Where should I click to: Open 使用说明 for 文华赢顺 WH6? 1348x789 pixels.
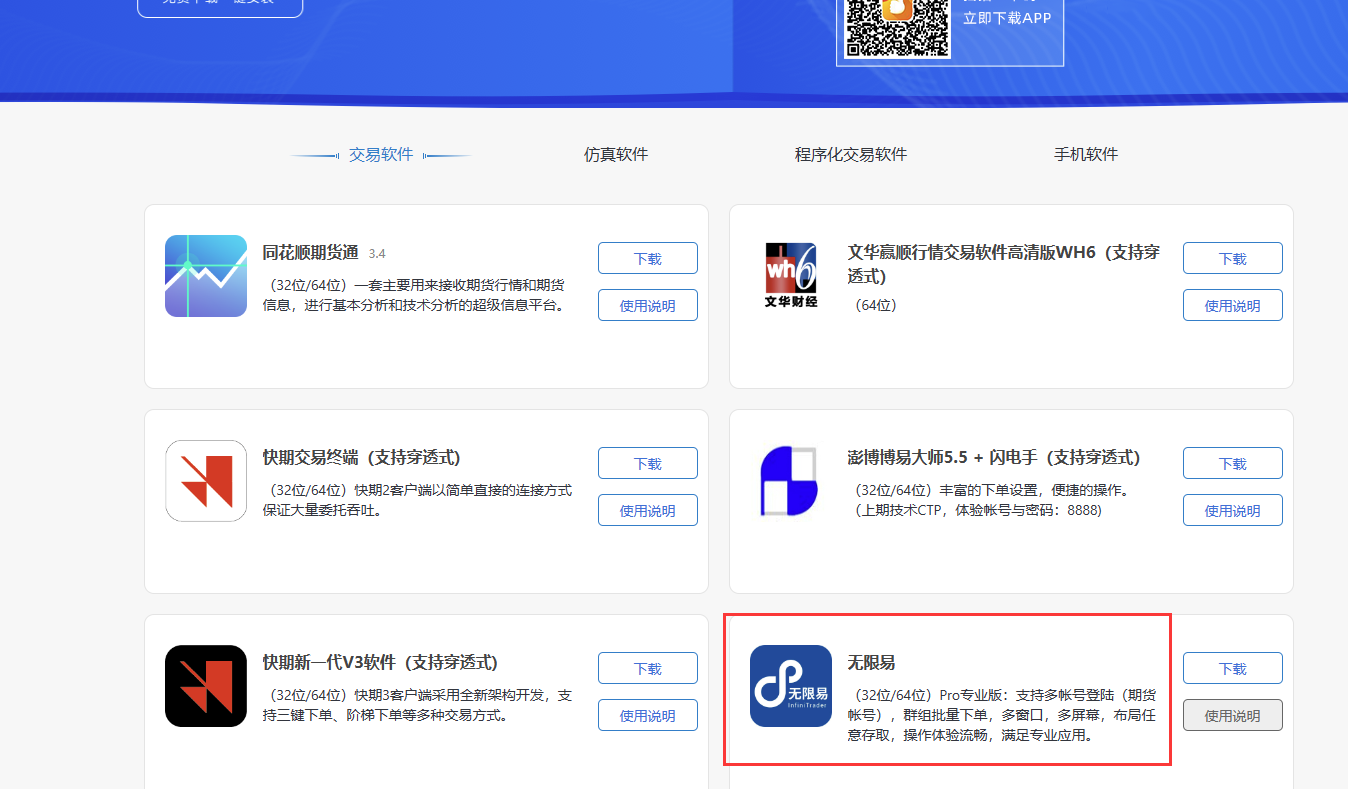click(x=1233, y=305)
